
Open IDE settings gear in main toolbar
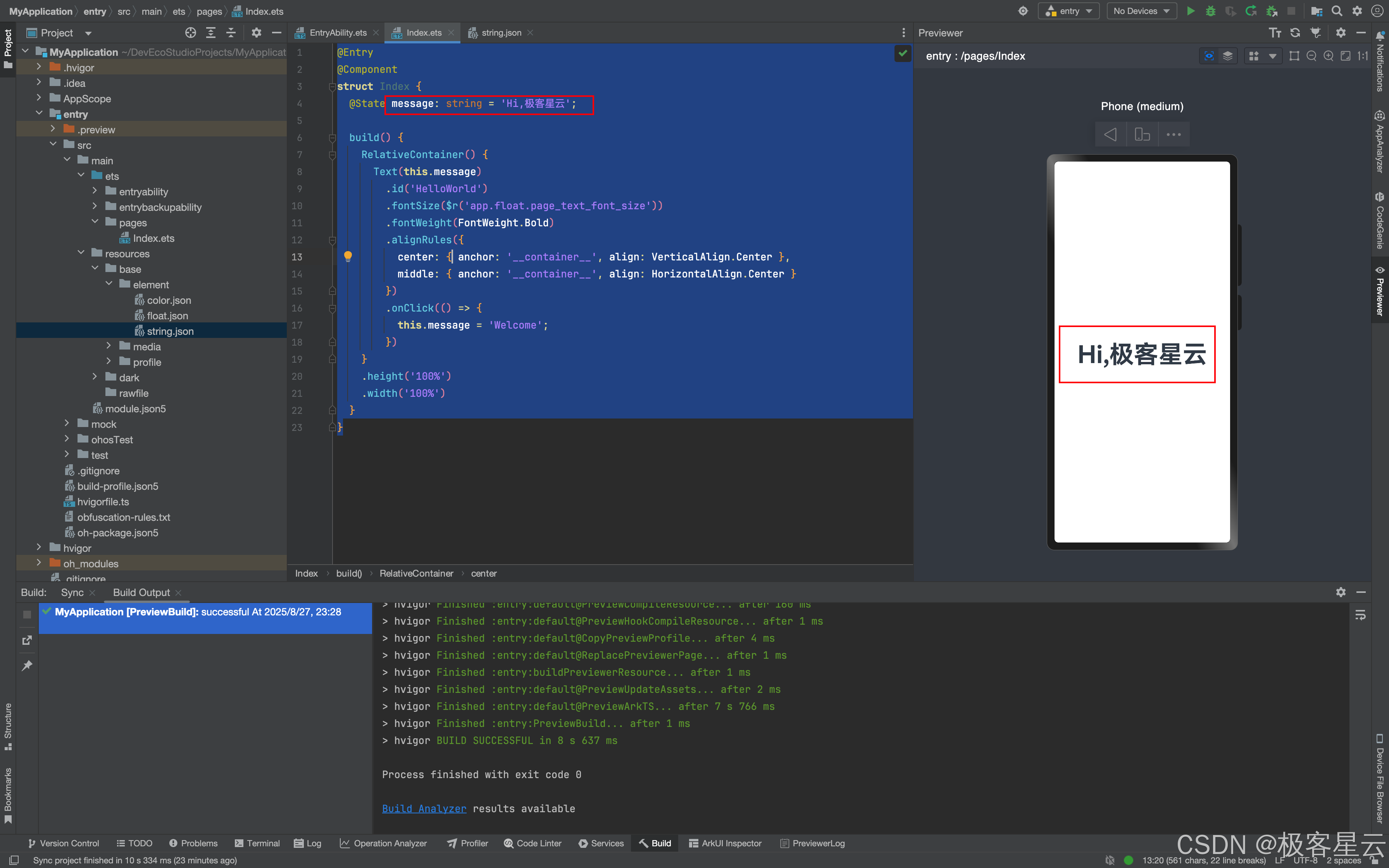[x=1357, y=11]
